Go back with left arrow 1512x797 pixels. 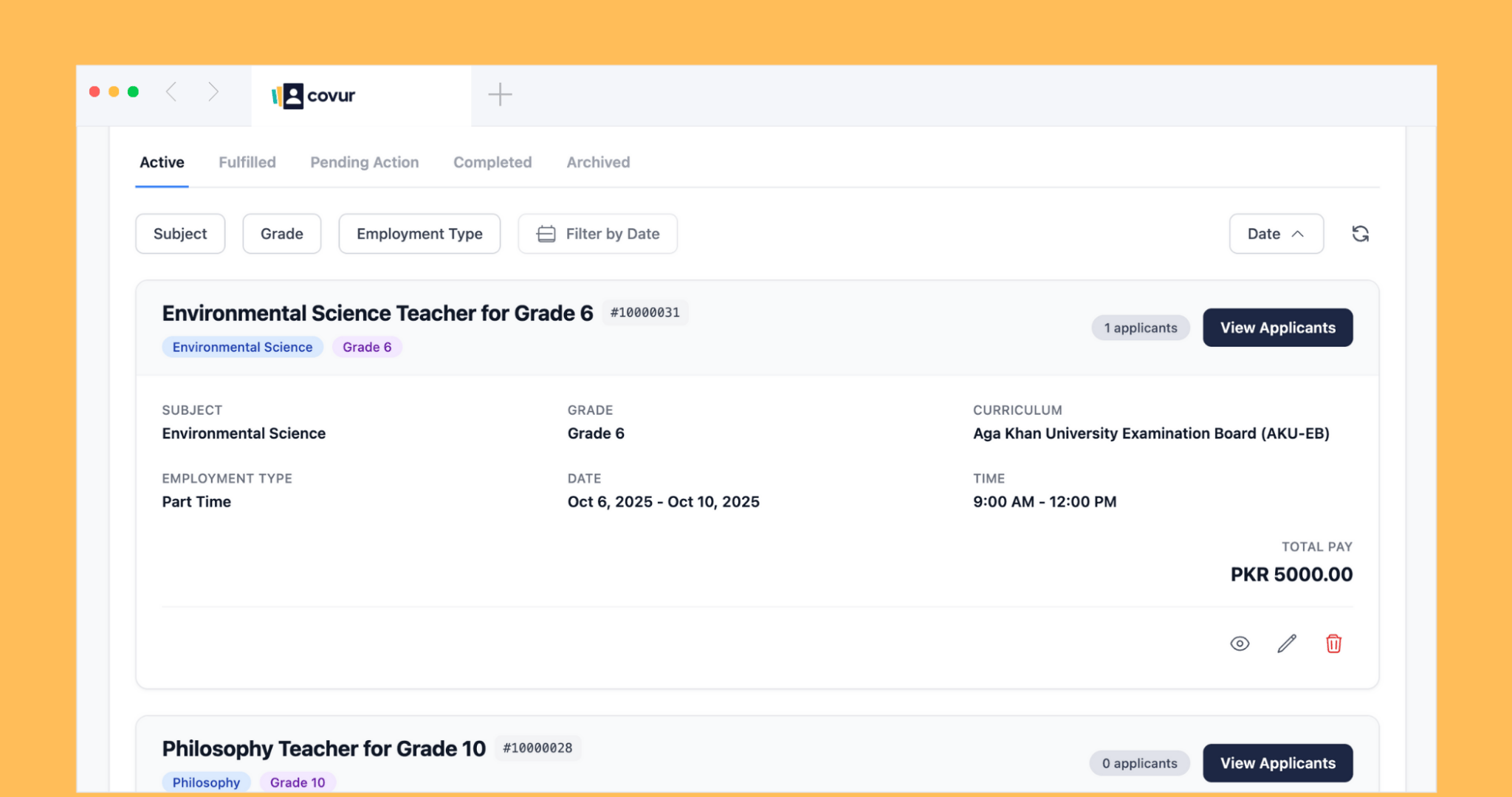(171, 92)
